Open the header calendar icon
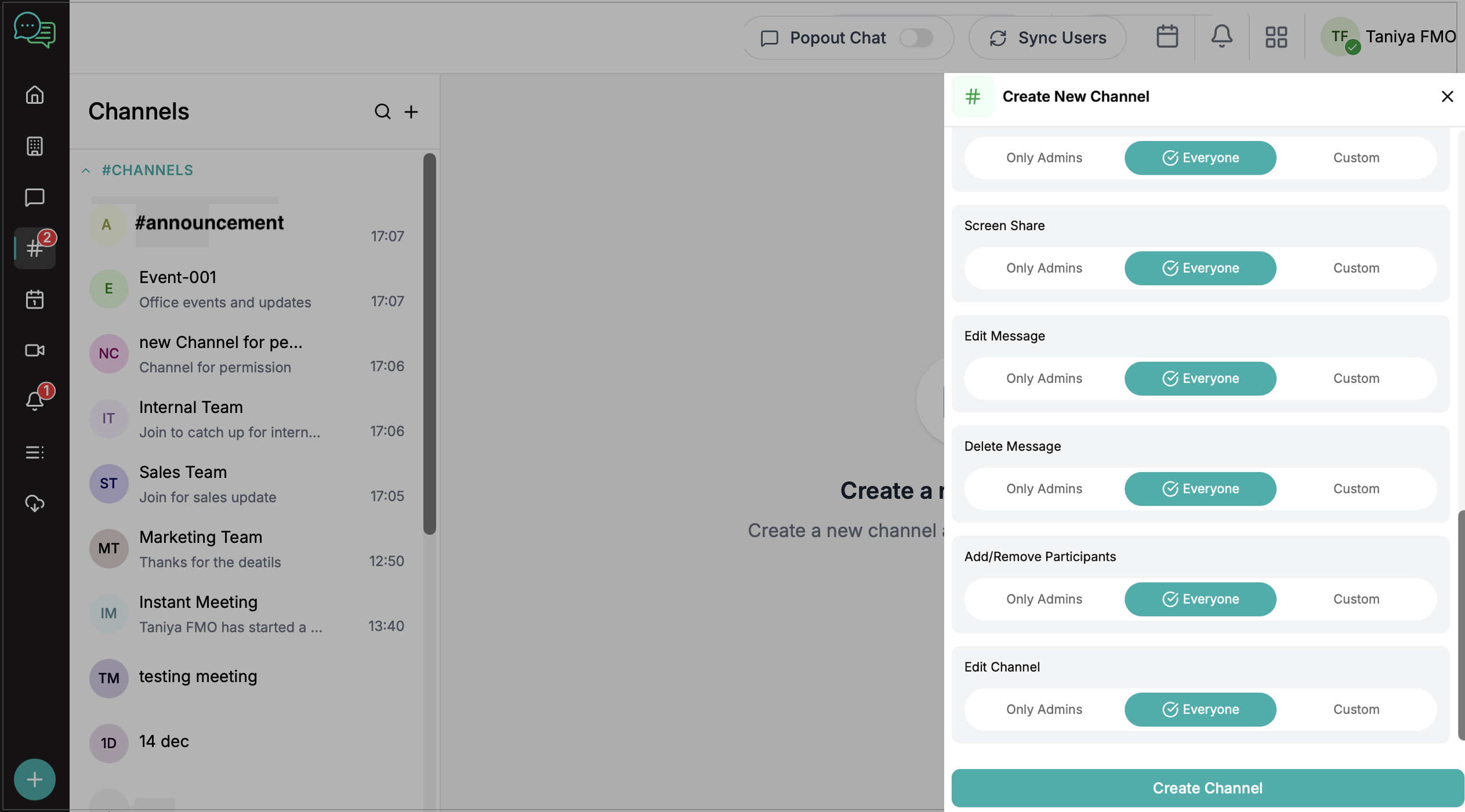This screenshot has height=812, width=1465. 1167,37
